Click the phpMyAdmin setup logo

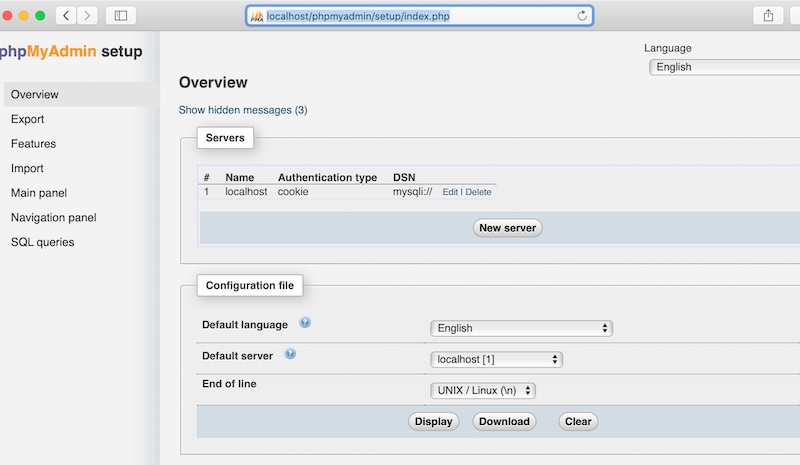70,51
